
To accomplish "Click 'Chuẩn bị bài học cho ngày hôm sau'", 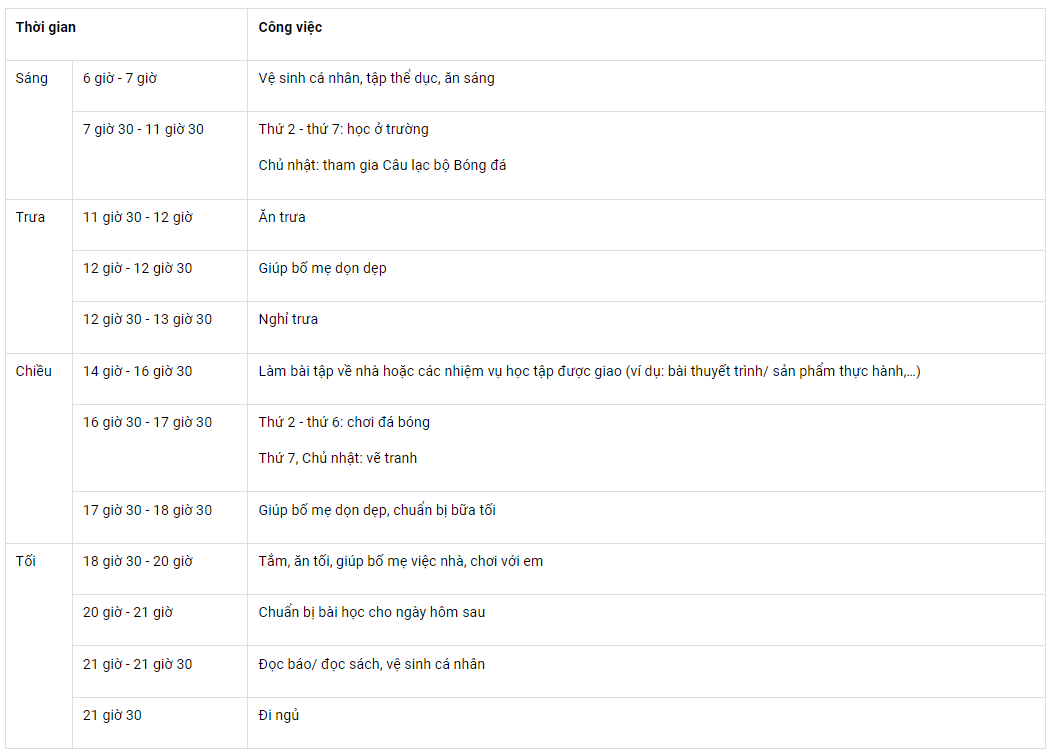I will tap(372, 612).
